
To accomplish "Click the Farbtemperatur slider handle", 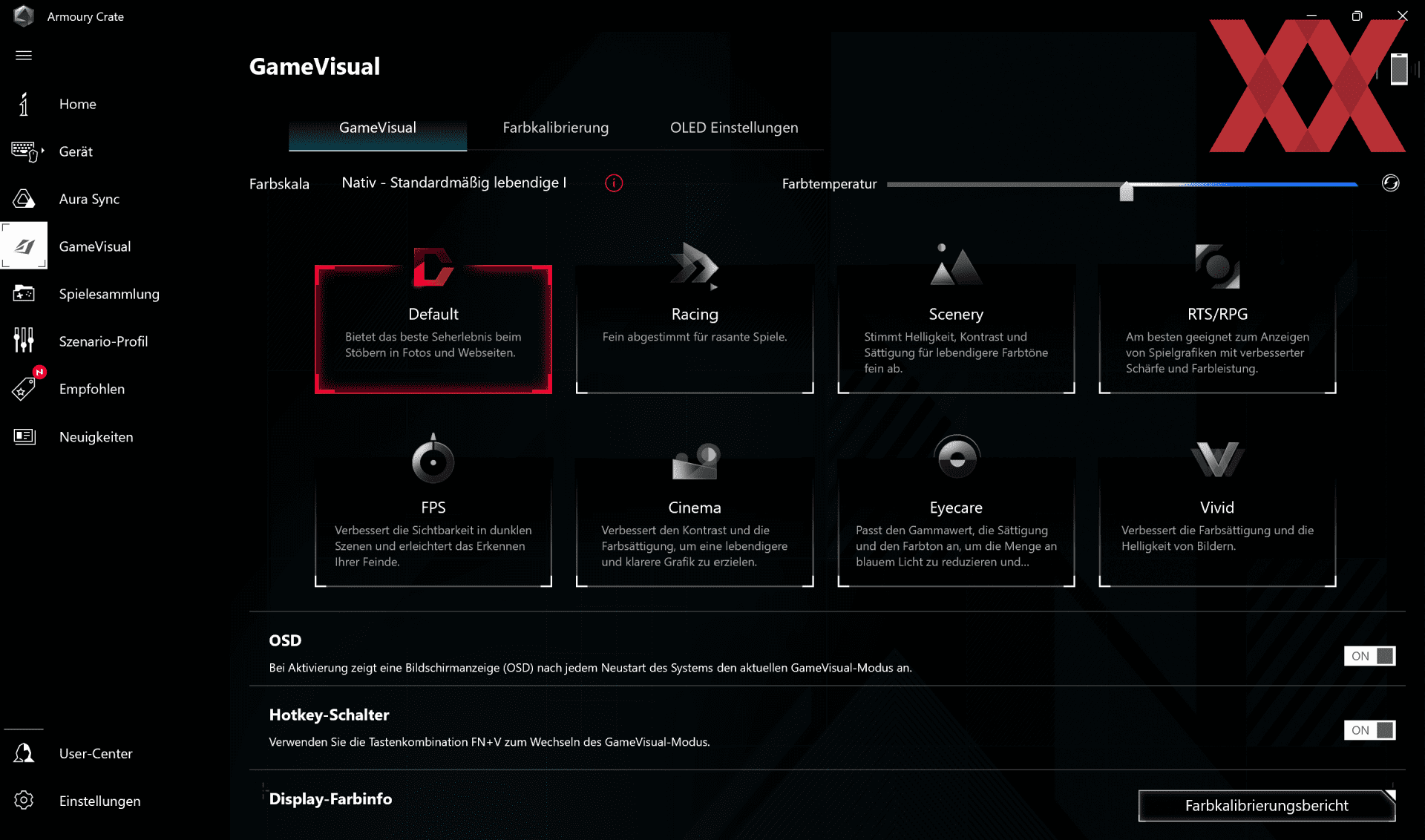I will (x=1127, y=191).
